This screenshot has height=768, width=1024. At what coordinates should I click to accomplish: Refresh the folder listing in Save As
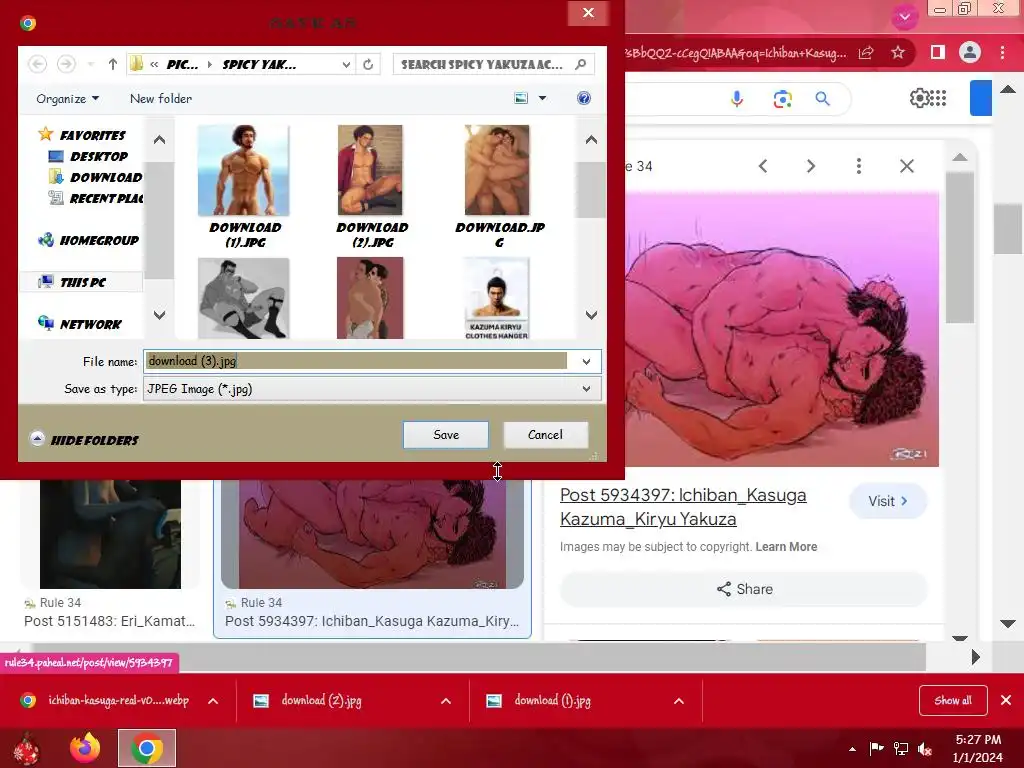pyautogui.click(x=368, y=64)
